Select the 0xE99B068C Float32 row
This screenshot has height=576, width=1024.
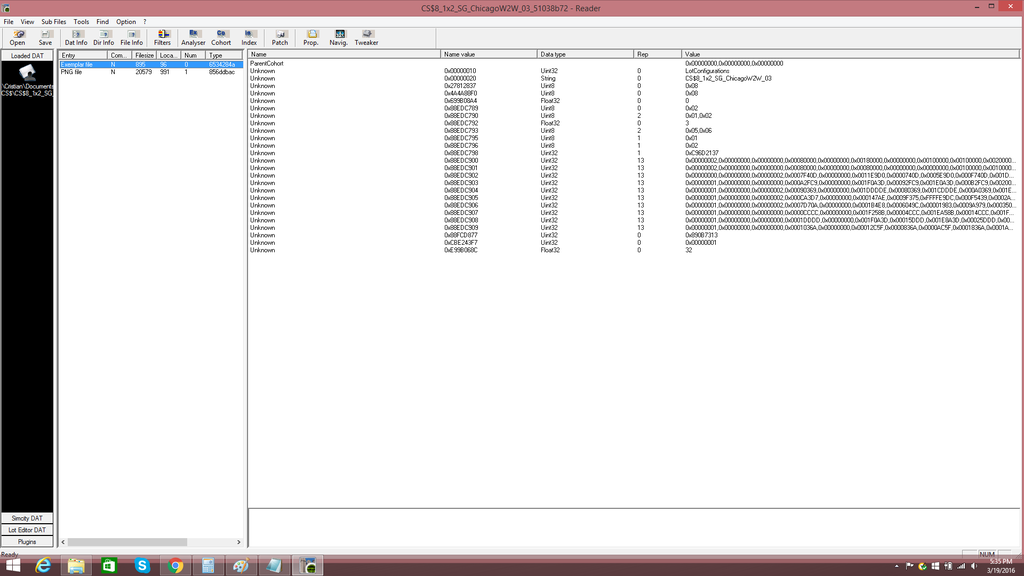633,250
